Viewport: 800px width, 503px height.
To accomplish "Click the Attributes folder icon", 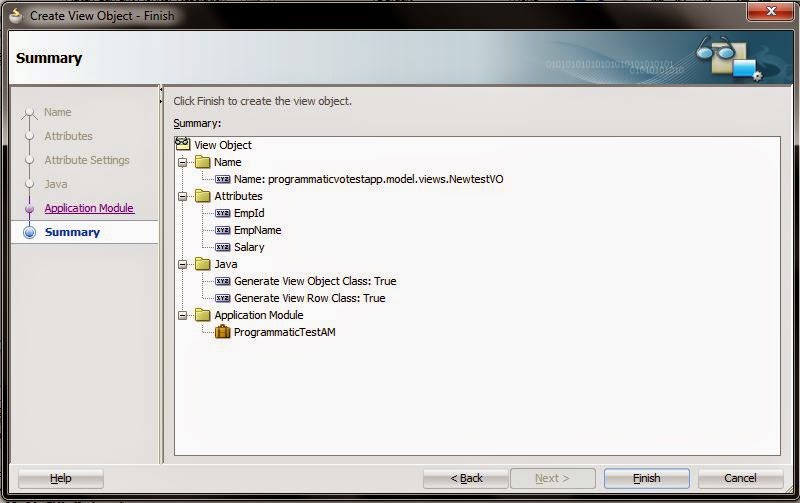I will click(x=203, y=196).
